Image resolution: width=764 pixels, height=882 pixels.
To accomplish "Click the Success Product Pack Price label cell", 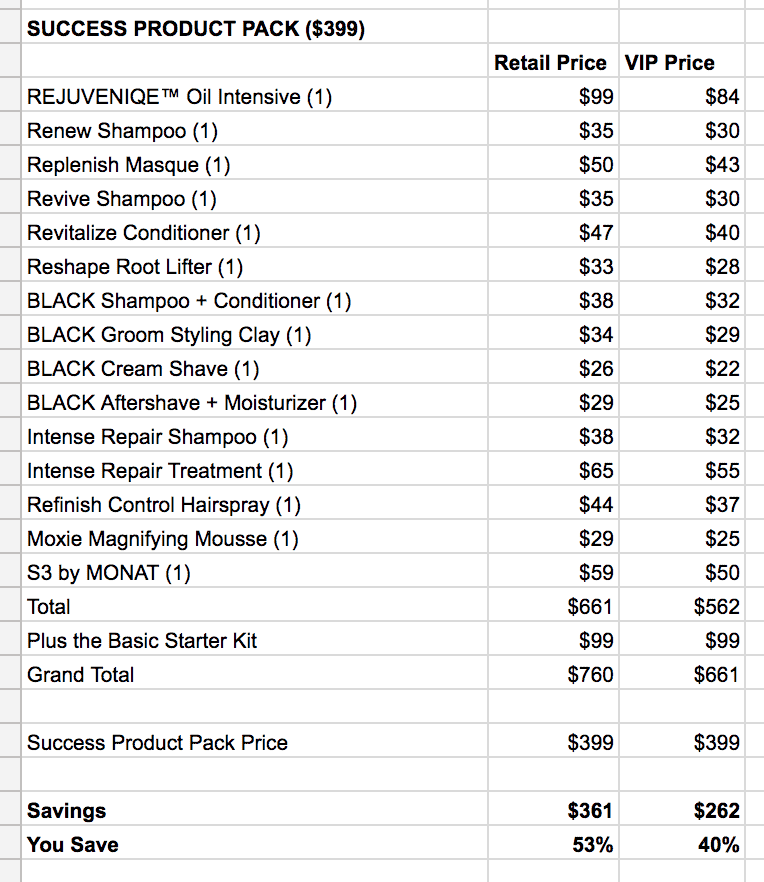I will pyautogui.click(x=157, y=743).
